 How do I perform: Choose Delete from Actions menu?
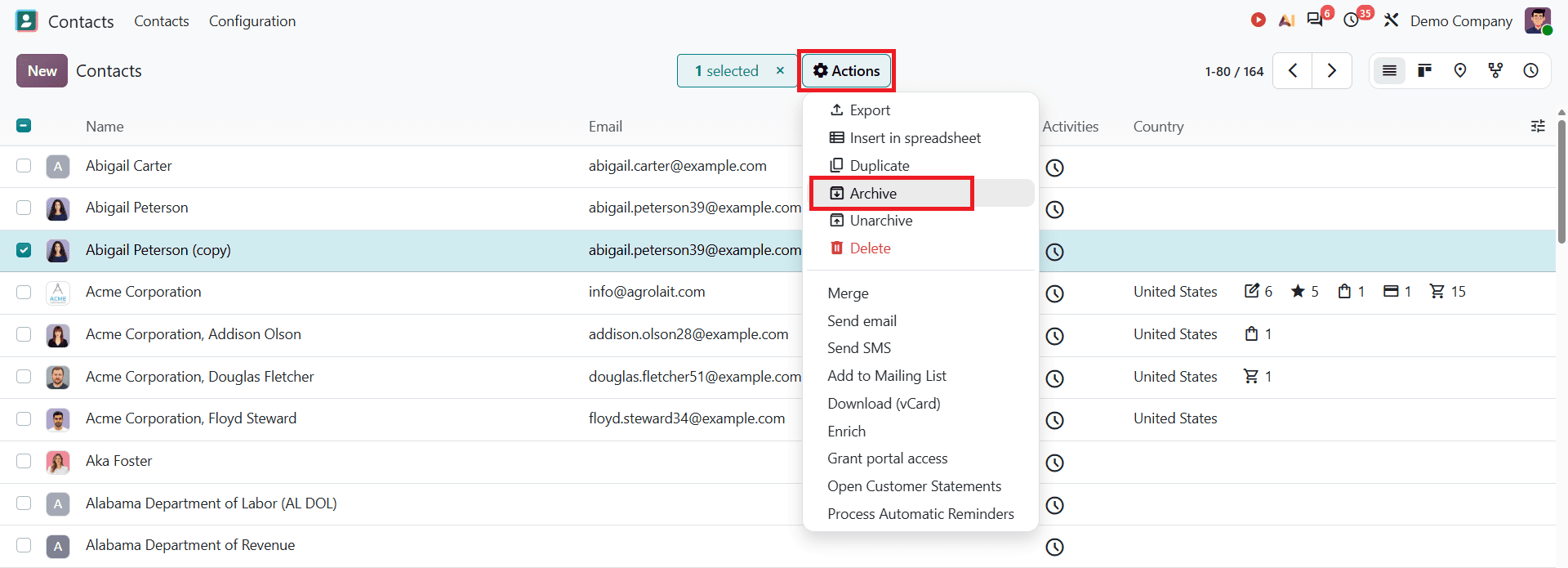[920, 248]
